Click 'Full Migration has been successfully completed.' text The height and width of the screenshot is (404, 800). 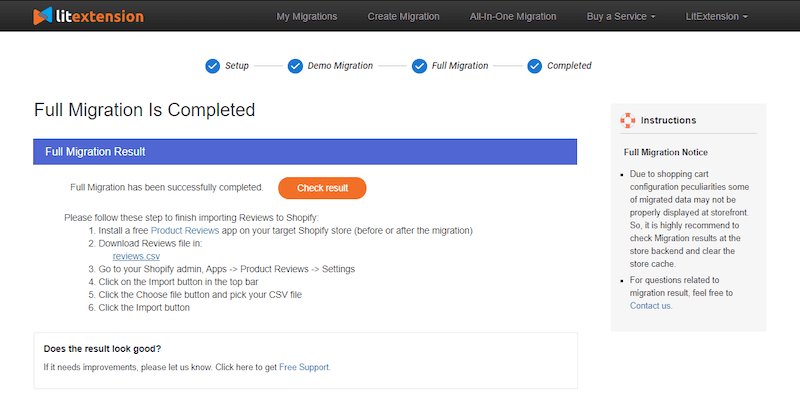(x=167, y=188)
